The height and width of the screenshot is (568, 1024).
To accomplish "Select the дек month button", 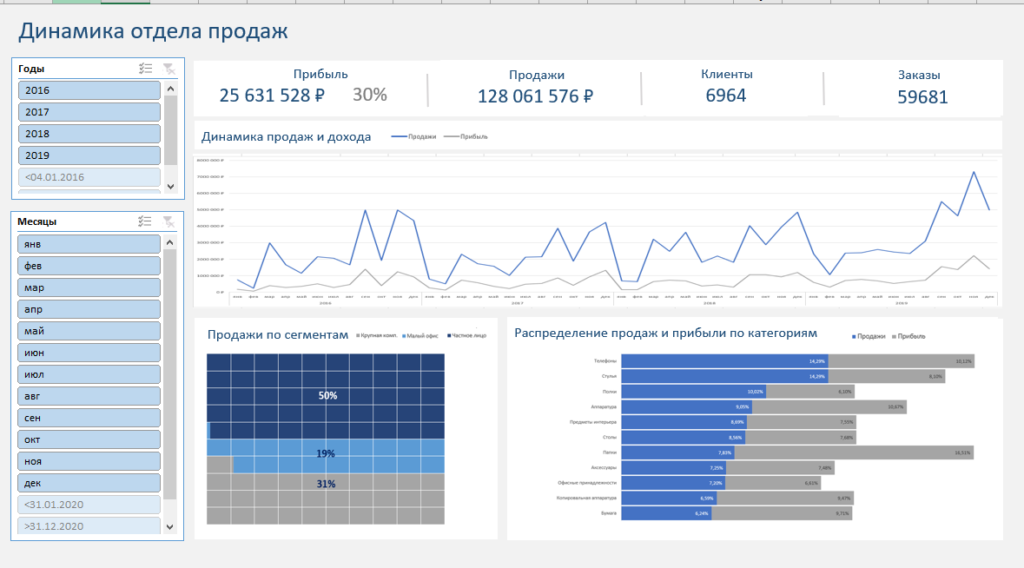I will click(x=89, y=483).
